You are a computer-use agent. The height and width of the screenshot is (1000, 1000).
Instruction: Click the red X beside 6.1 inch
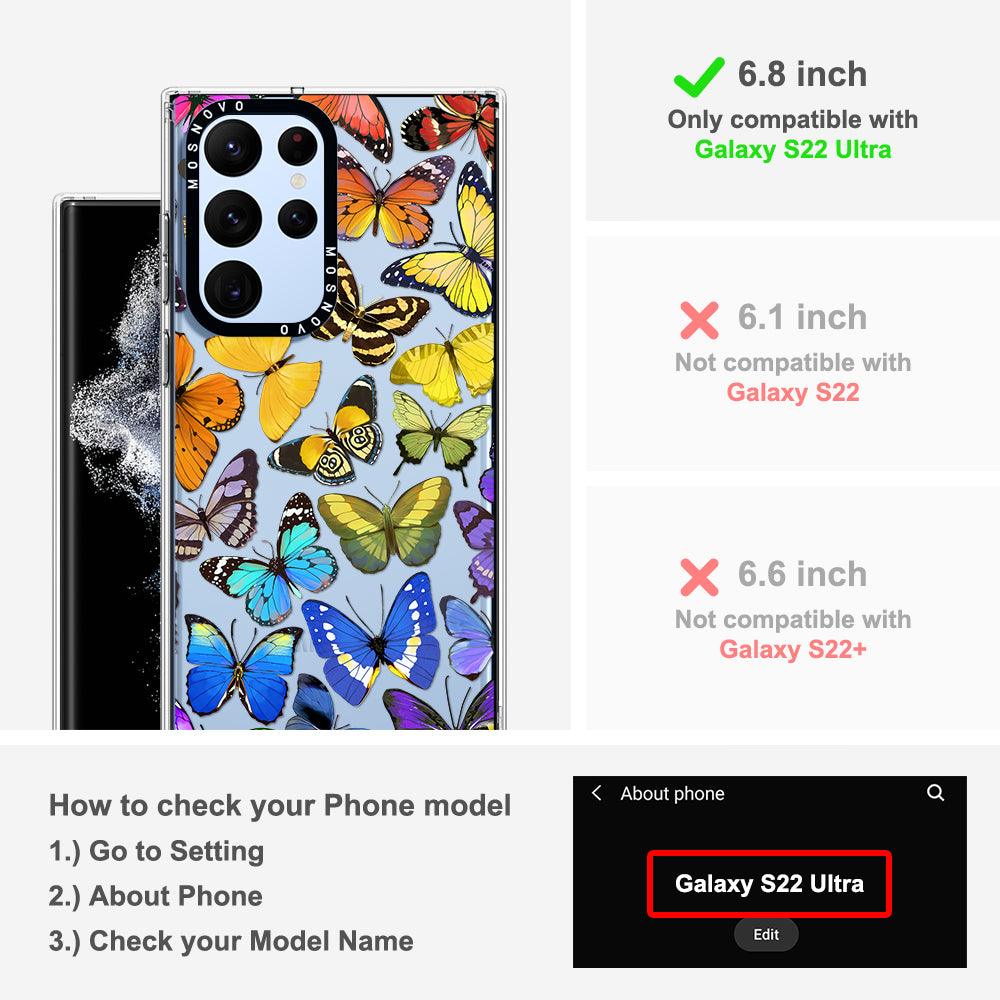699,320
